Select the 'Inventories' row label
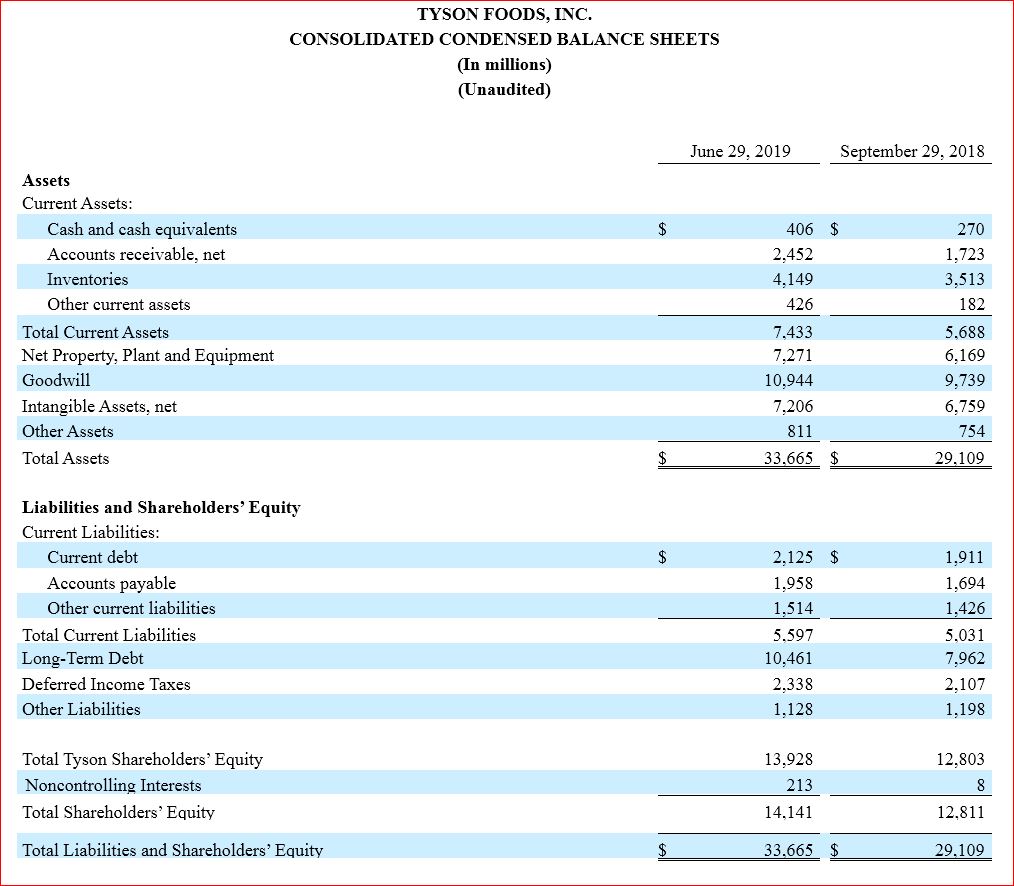 [x=87, y=279]
